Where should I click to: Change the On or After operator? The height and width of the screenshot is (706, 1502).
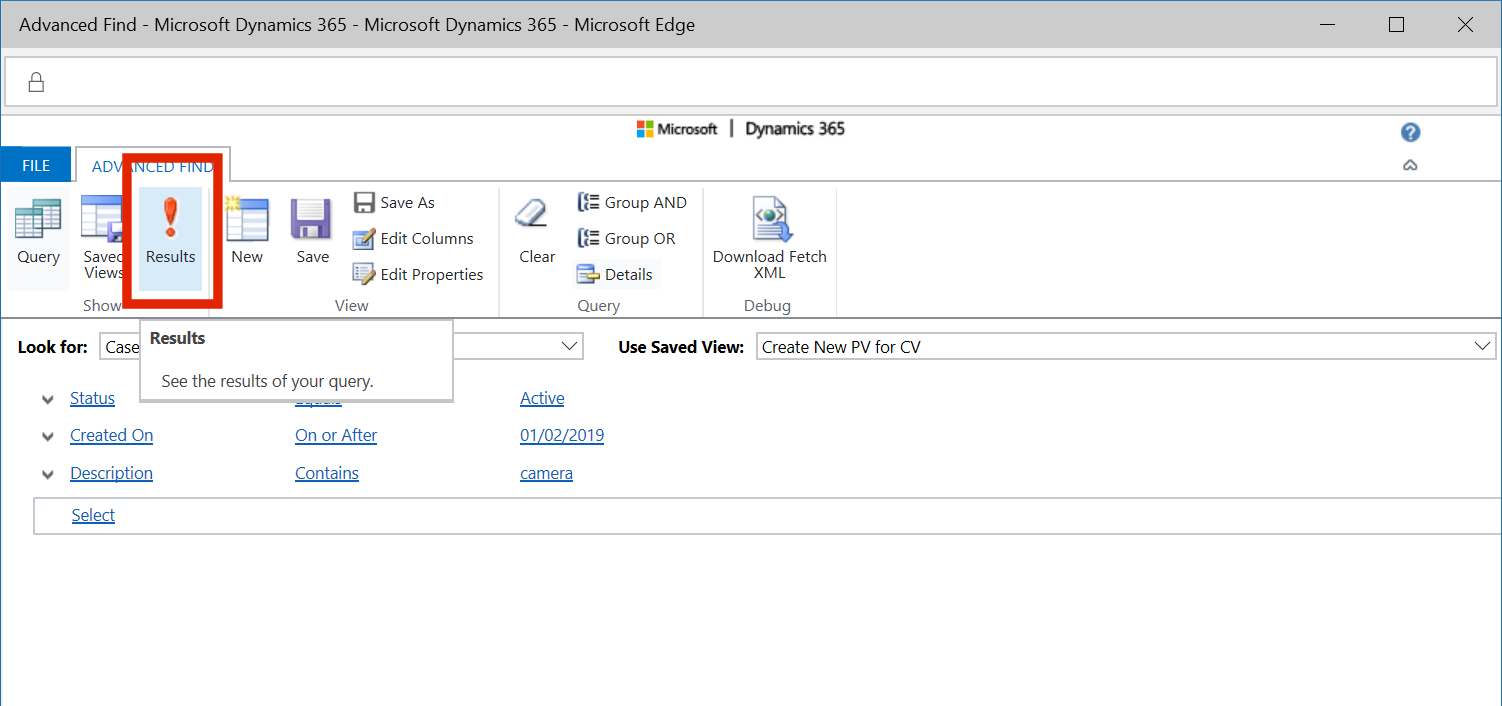(336, 435)
